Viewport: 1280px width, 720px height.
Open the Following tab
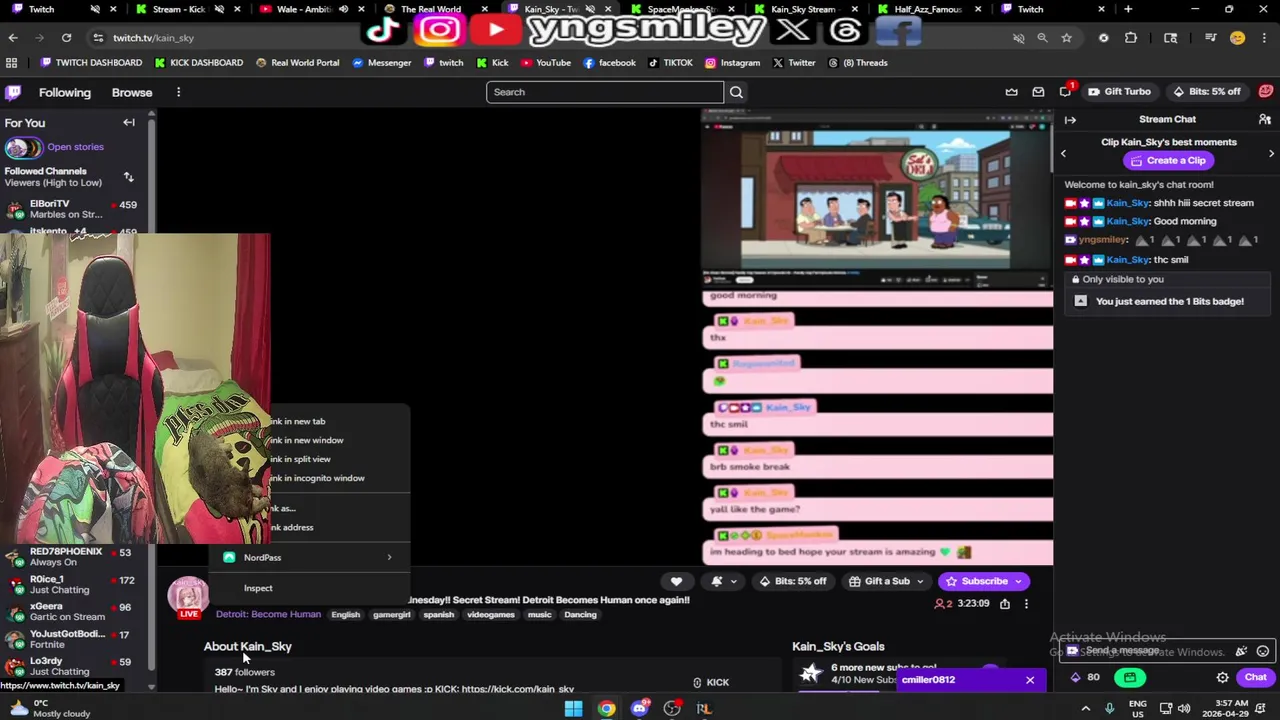click(65, 92)
